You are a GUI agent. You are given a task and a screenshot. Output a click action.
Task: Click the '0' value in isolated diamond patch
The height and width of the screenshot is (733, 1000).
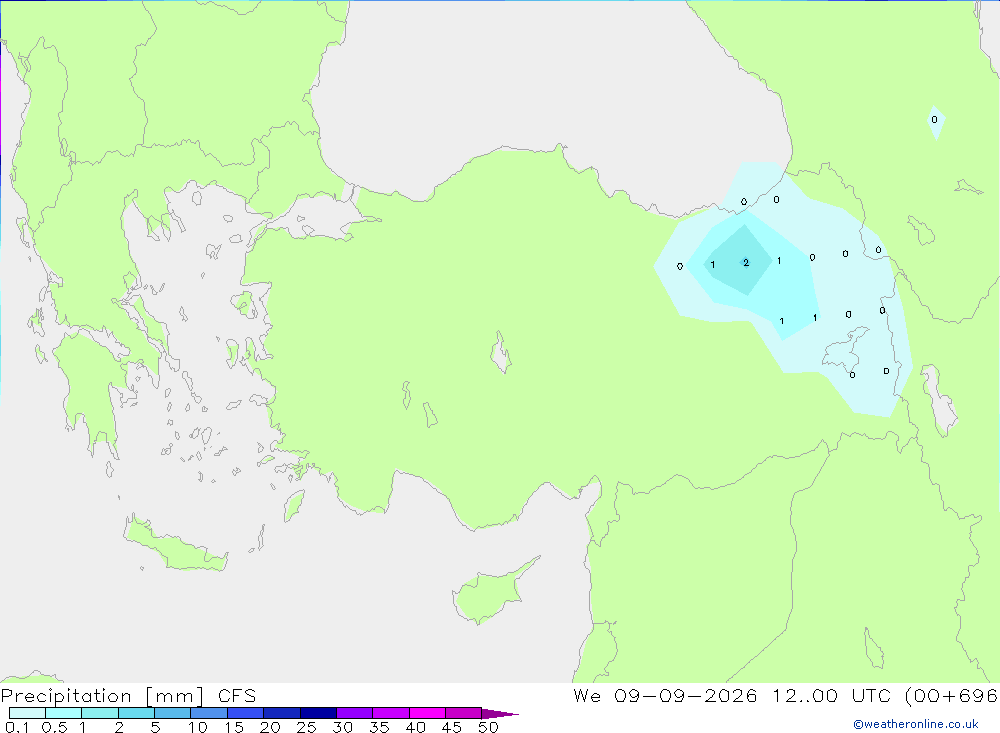[x=934, y=120]
